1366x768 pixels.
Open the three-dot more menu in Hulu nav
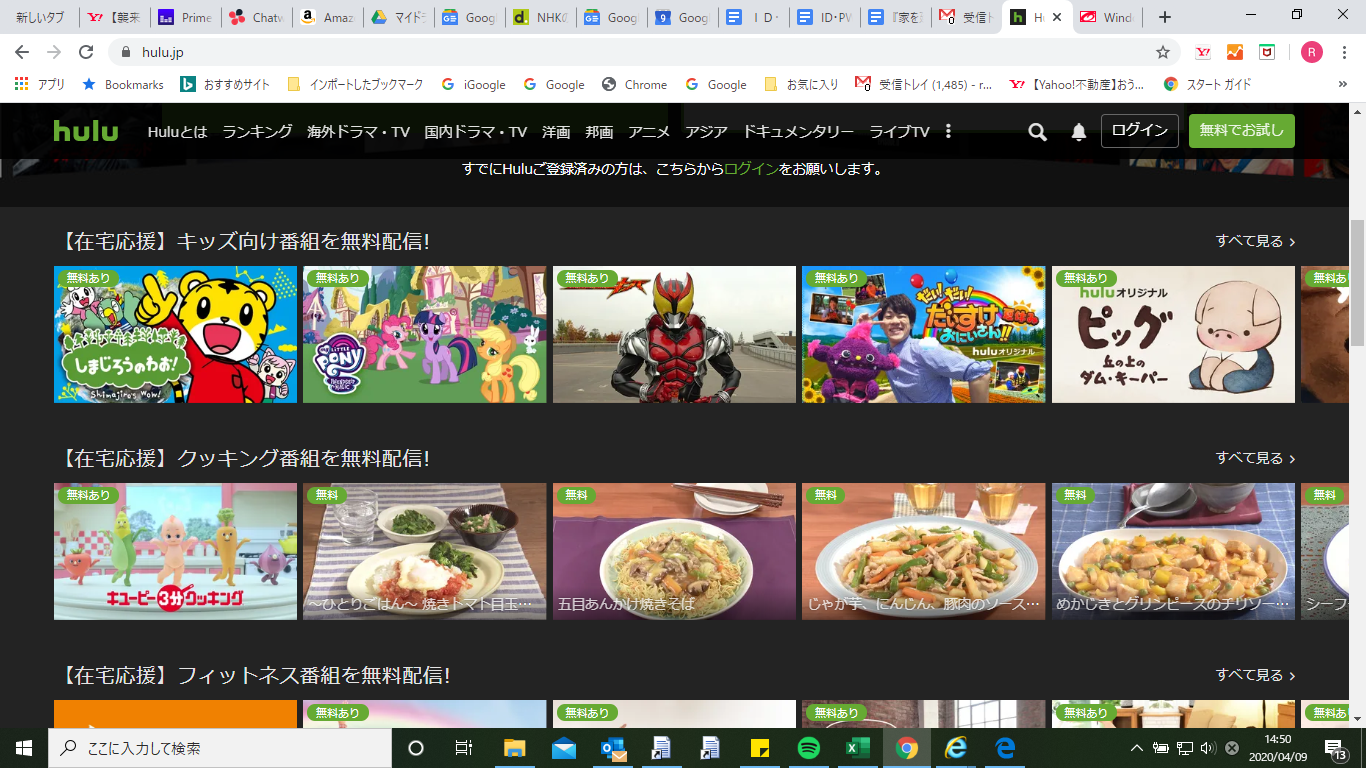[948, 131]
